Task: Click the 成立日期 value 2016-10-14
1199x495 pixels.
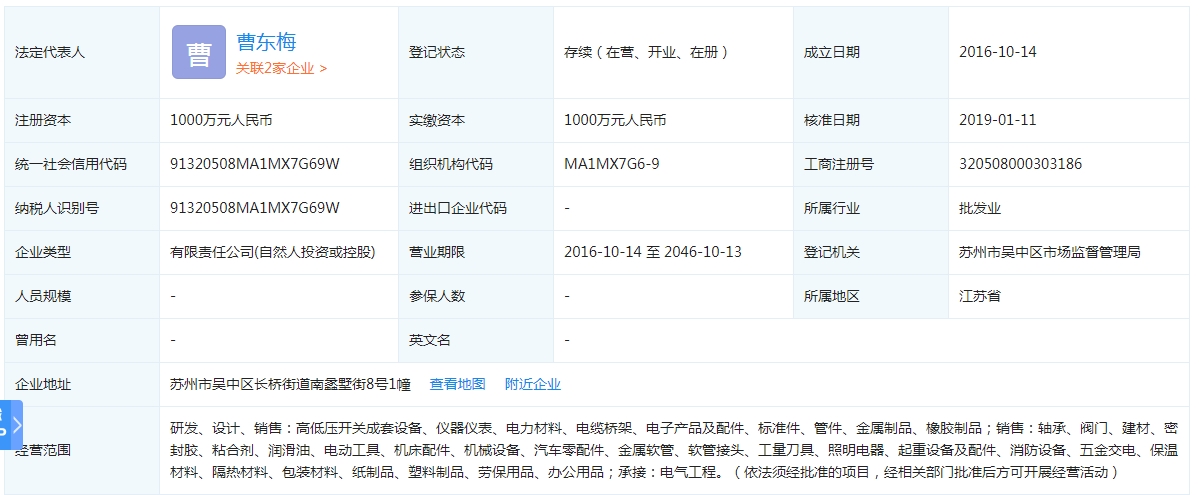Action: pos(997,52)
